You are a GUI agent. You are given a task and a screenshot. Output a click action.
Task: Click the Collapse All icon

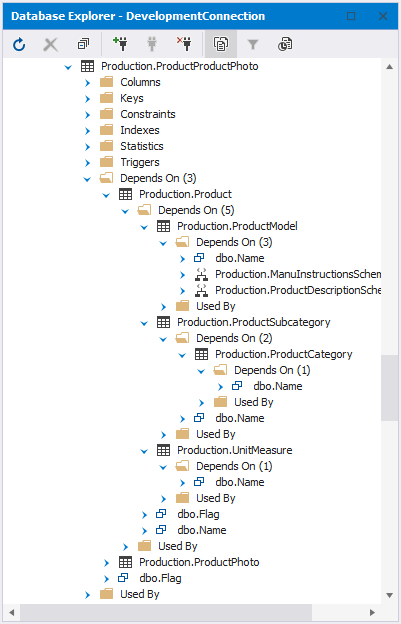pyautogui.click(x=83, y=44)
